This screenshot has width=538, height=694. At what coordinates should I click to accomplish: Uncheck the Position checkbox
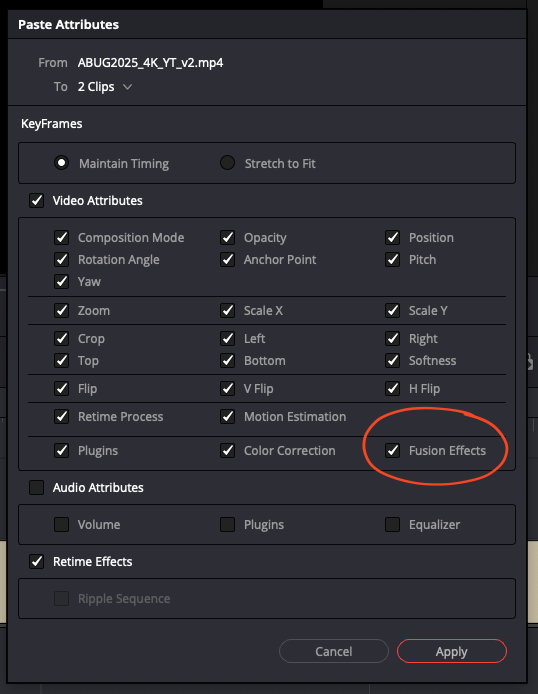point(392,238)
